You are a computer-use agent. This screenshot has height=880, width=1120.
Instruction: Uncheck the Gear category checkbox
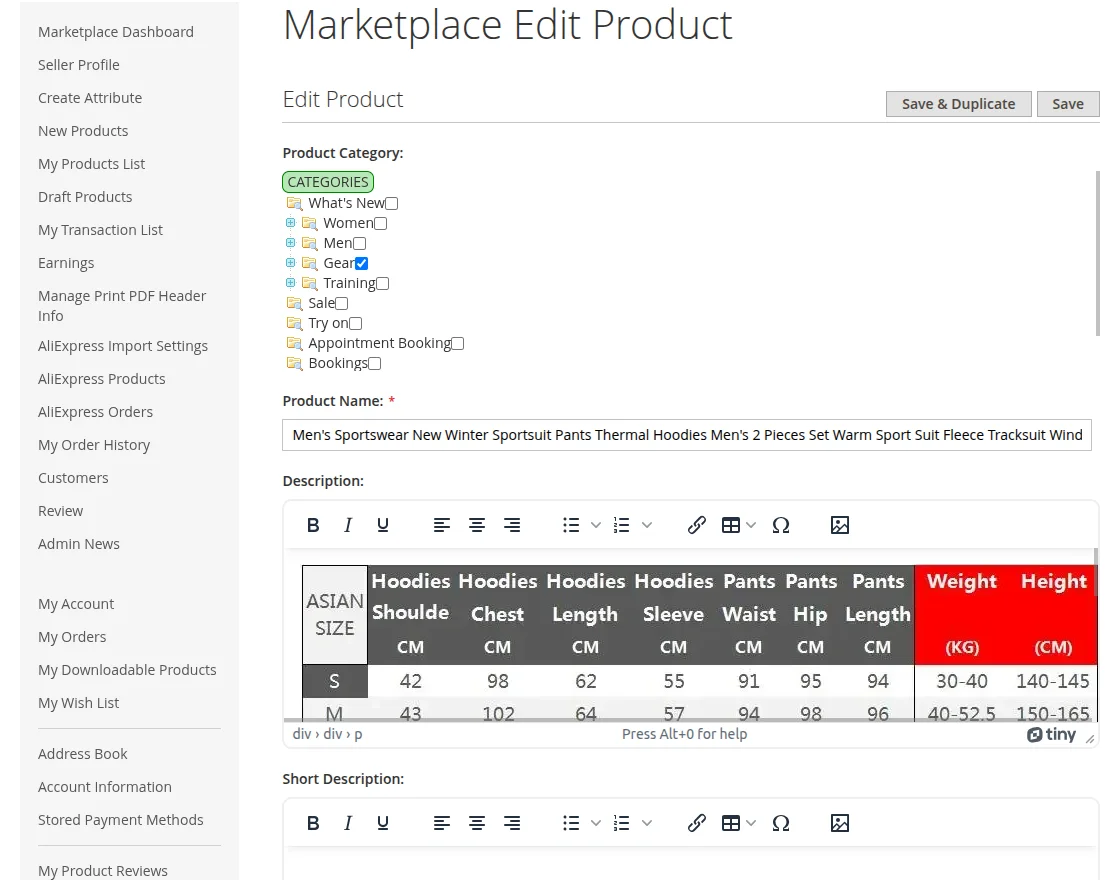pos(361,263)
